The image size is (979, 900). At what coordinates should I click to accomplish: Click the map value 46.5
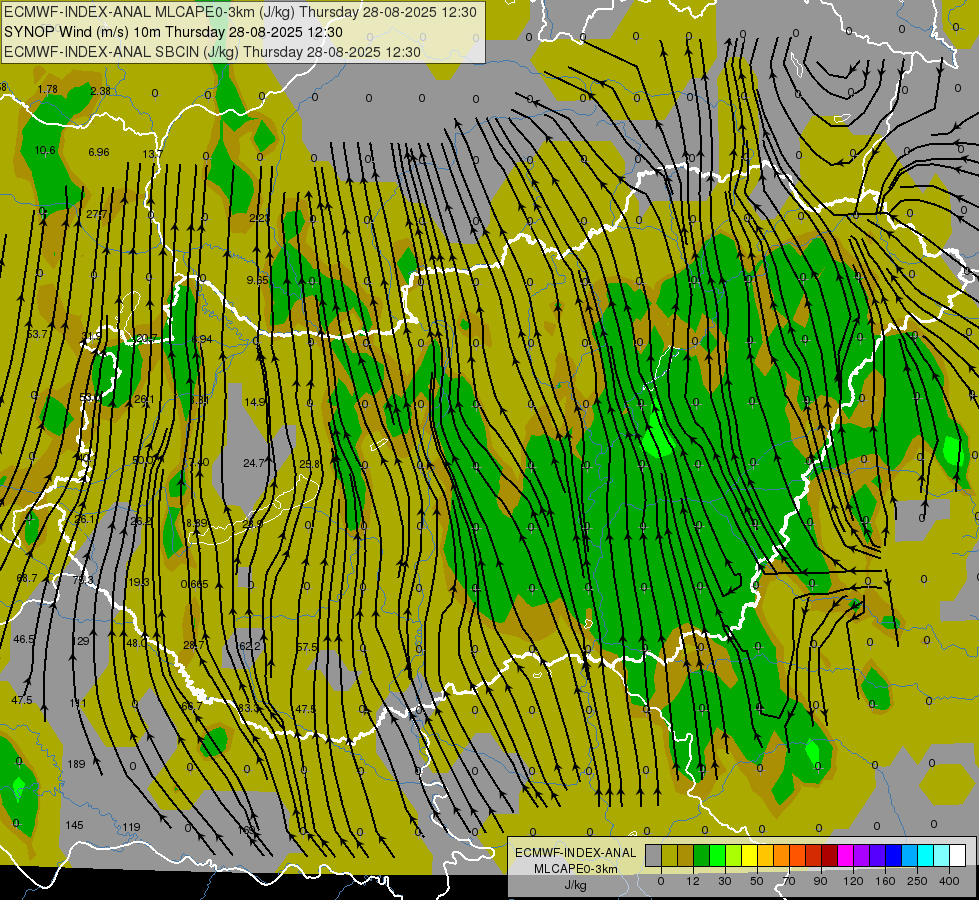(x=24, y=640)
